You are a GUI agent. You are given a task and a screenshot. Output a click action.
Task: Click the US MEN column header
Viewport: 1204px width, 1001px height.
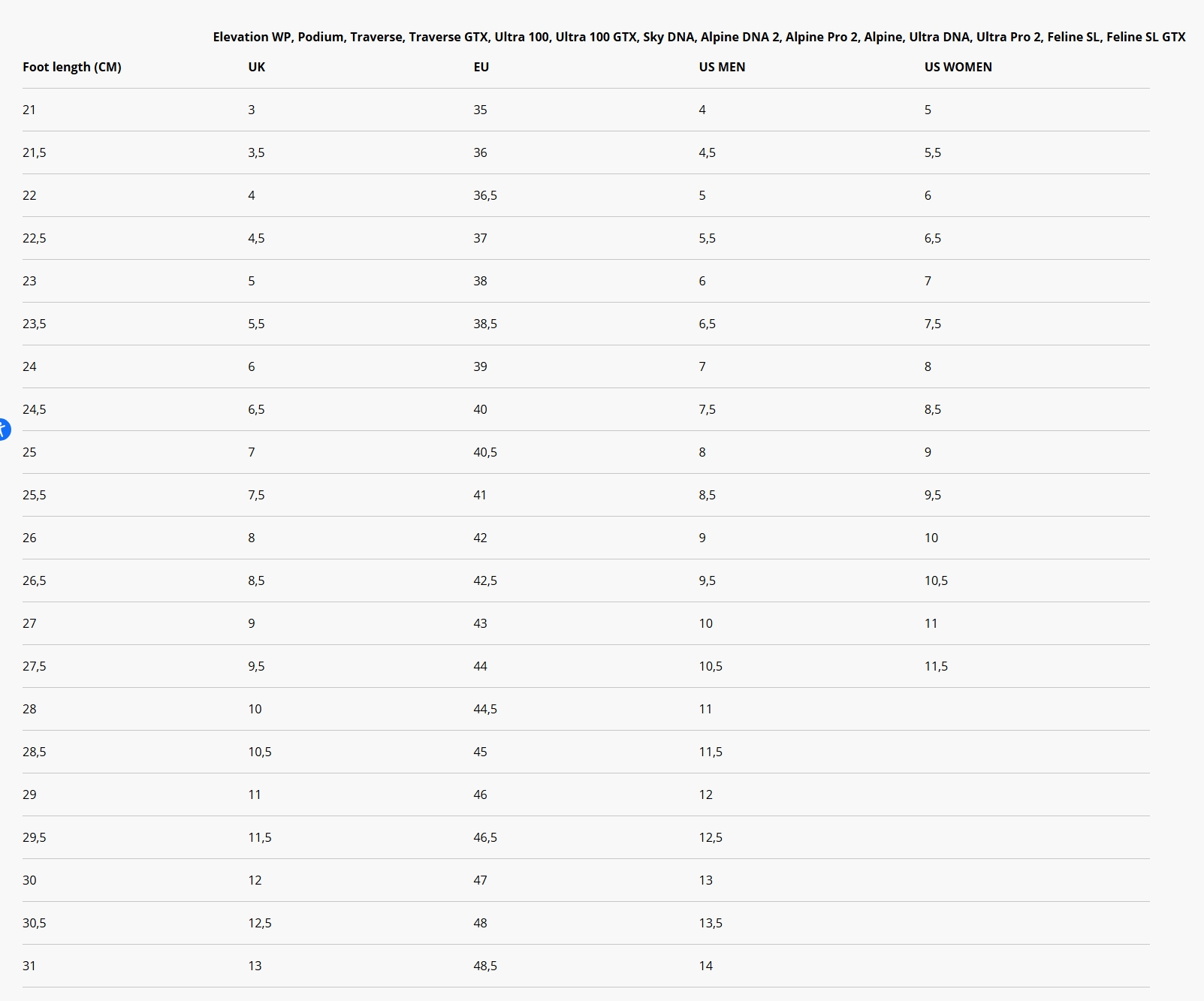[x=722, y=67]
